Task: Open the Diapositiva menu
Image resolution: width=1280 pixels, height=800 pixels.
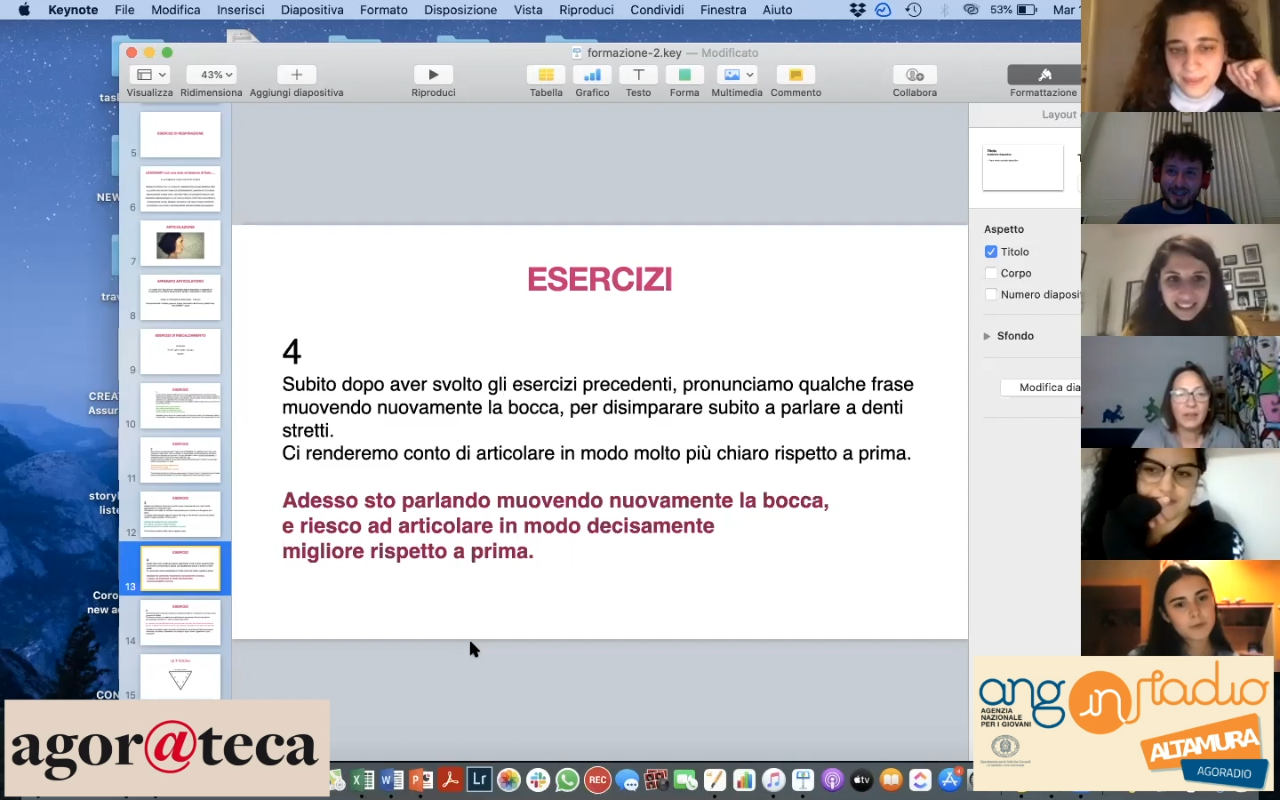Action: tap(312, 10)
